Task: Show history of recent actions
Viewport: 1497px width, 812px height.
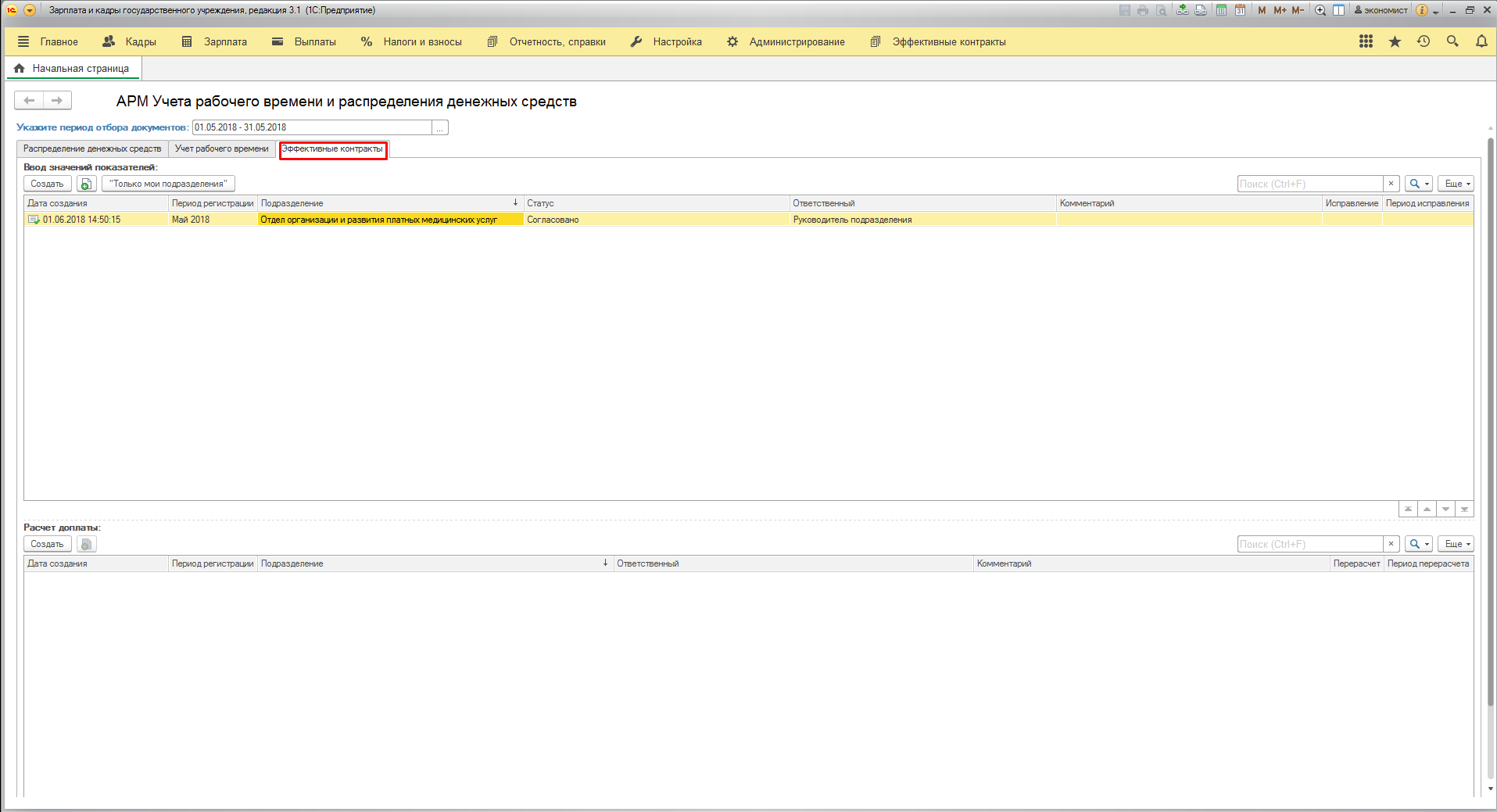Action: (1424, 41)
